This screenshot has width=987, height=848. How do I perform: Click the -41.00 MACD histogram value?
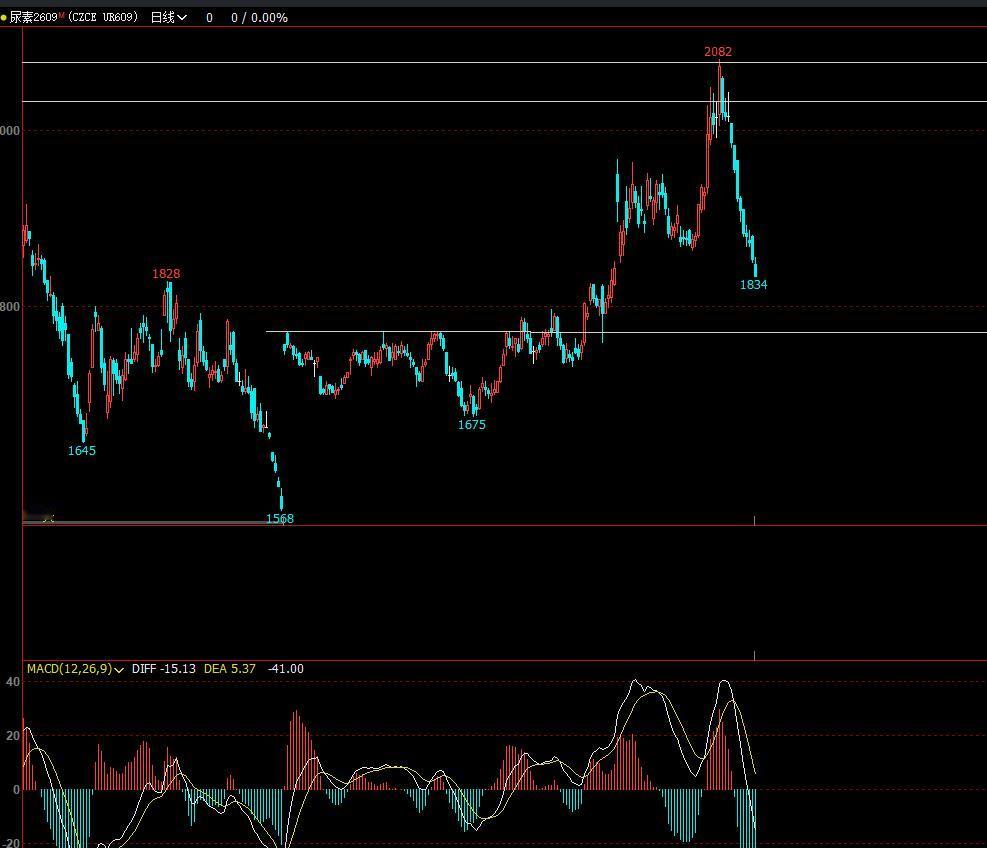pyautogui.click(x=286, y=669)
